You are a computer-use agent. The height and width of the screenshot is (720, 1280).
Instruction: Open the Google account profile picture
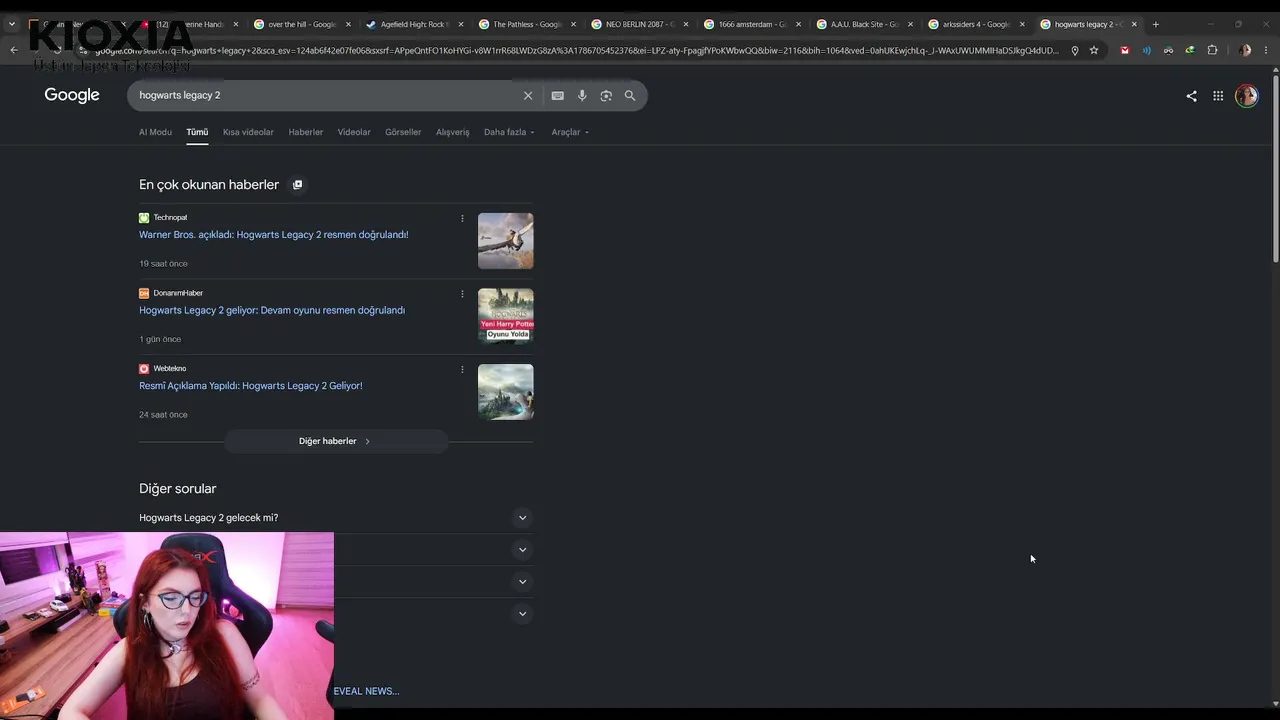pyautogui.click(x=1246, y=96)
